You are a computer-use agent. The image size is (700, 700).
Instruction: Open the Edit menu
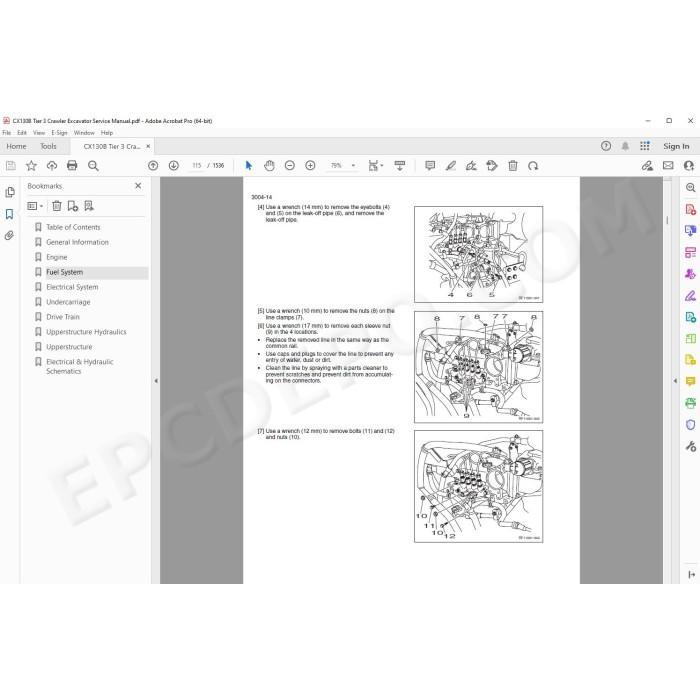tap(22, 133)
